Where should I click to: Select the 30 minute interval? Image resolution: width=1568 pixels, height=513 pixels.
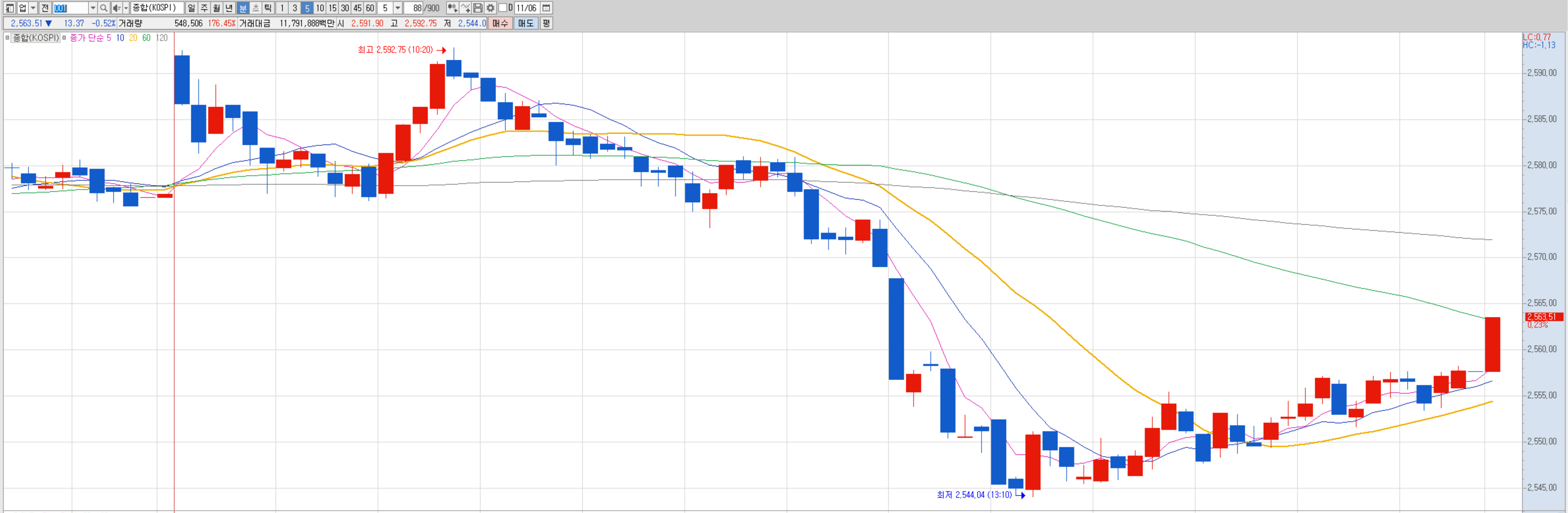tap(345, 8)
